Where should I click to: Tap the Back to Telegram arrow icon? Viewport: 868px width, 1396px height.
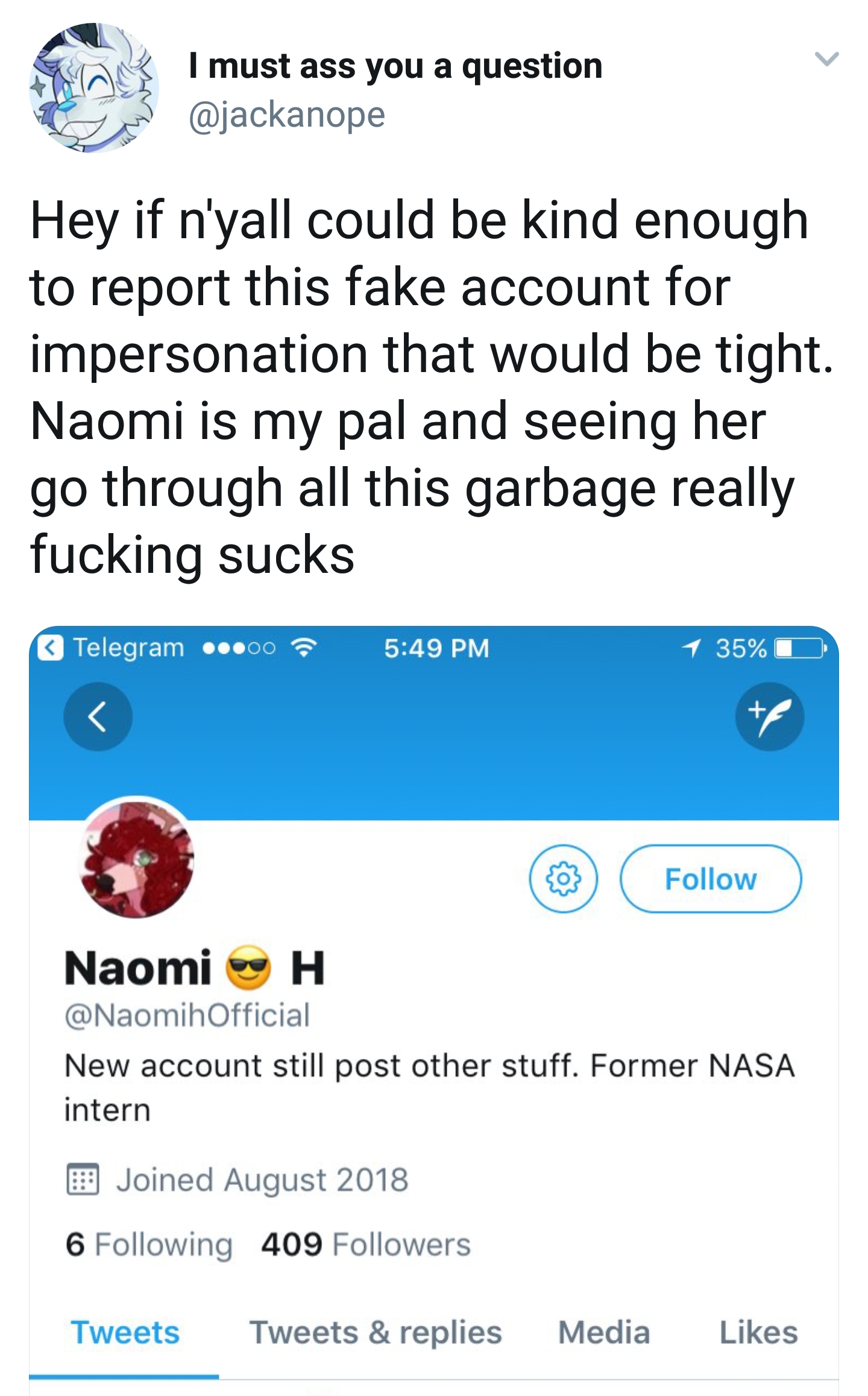tap(51, 648)
